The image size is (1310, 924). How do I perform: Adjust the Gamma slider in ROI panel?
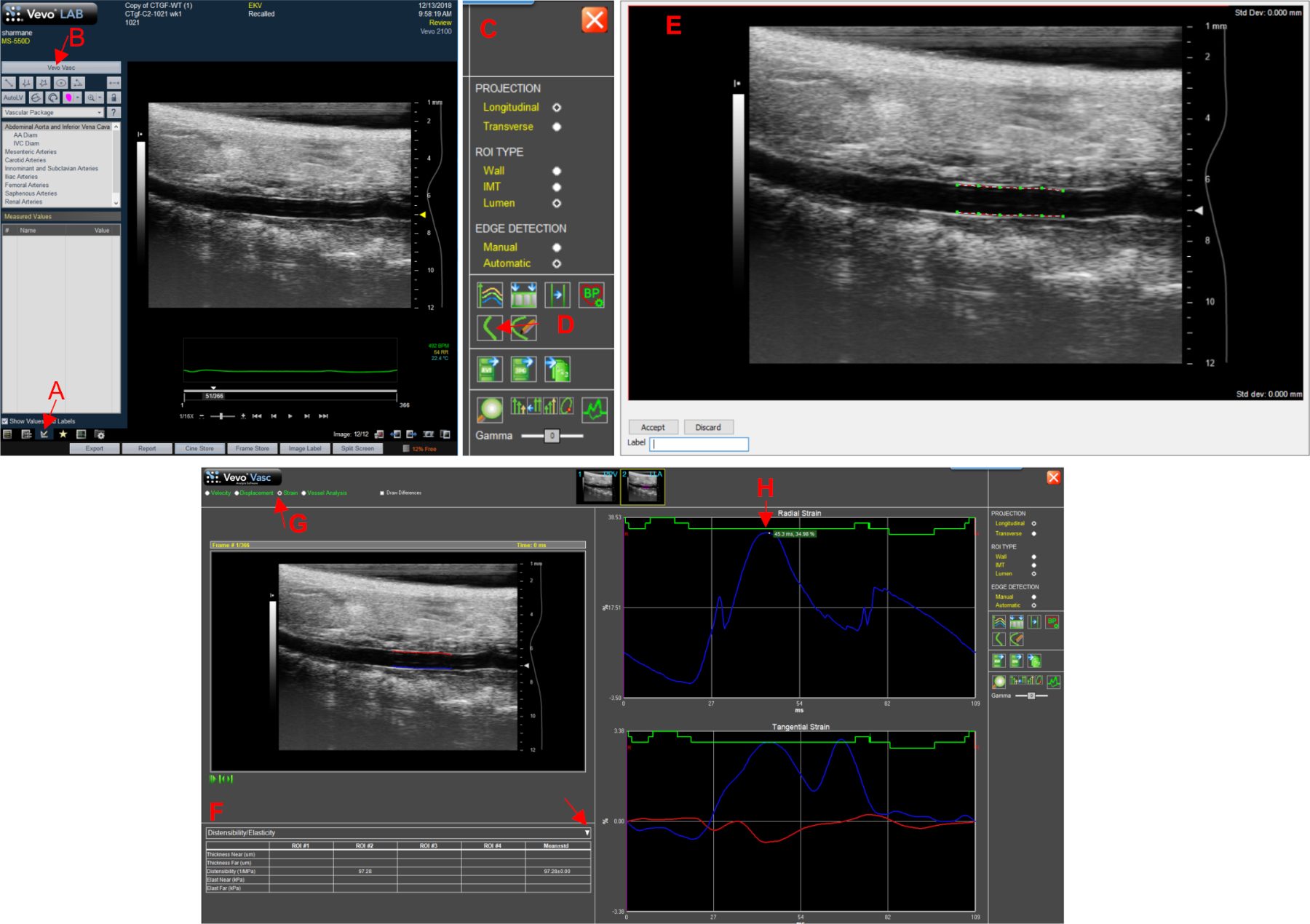tap(552, 436)
